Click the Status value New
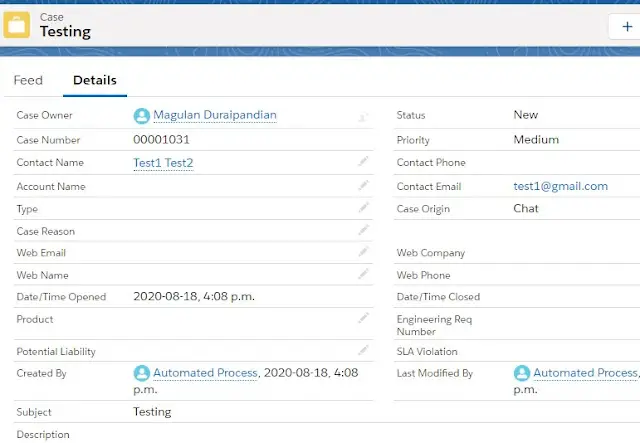Image resolution: width=640 pixels, height=443 pixels. (526, 115)
